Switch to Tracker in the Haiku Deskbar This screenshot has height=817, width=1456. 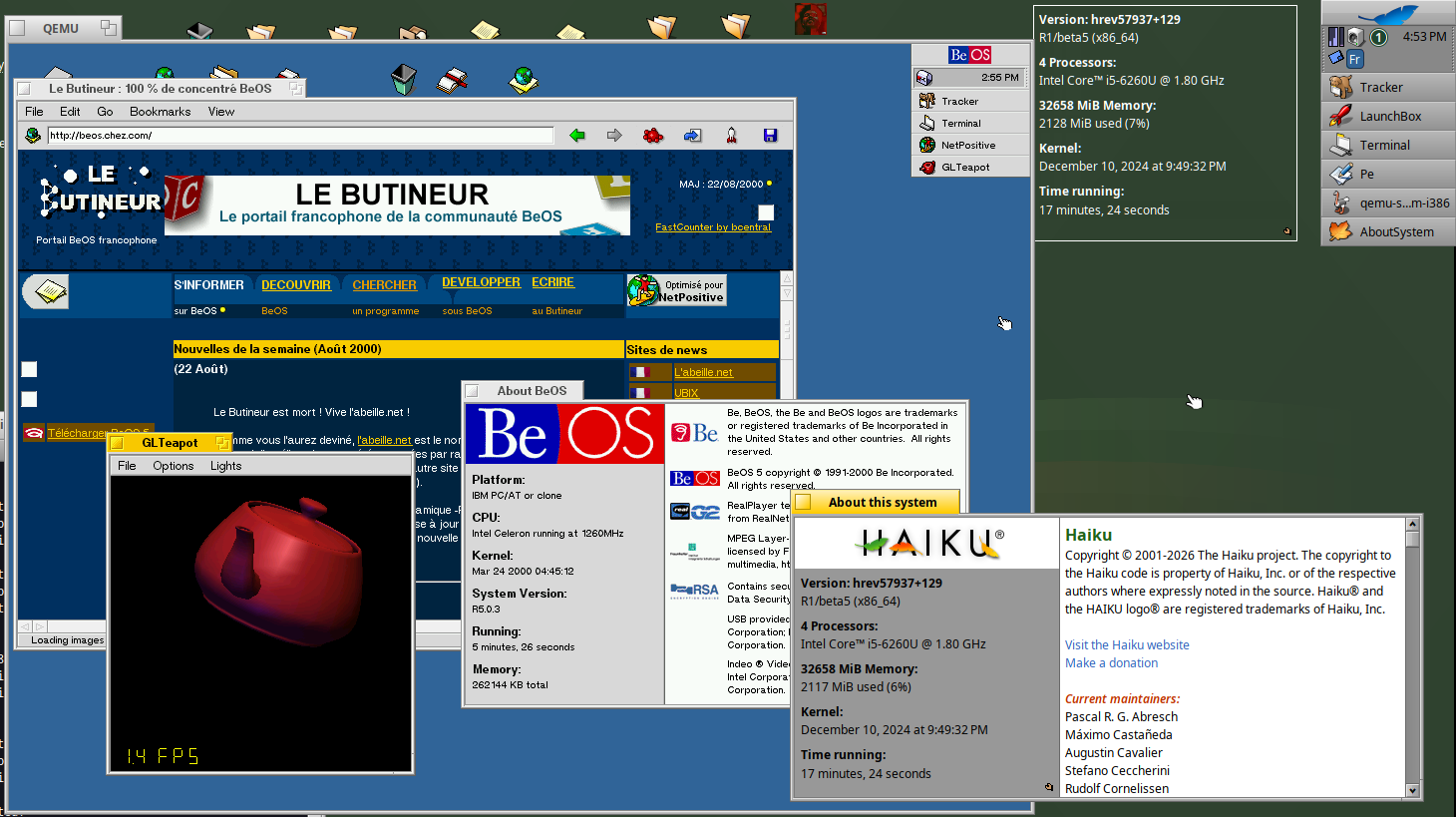[1388, 88]
